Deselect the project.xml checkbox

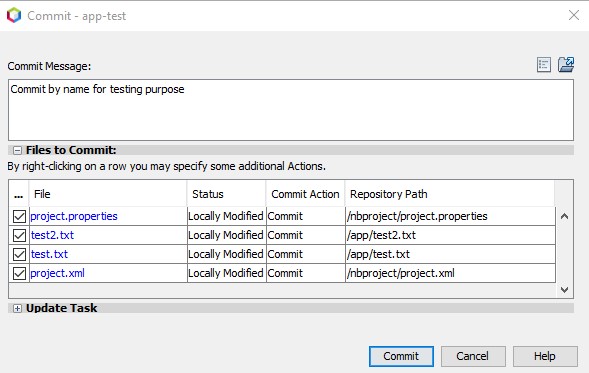point(19,273)
